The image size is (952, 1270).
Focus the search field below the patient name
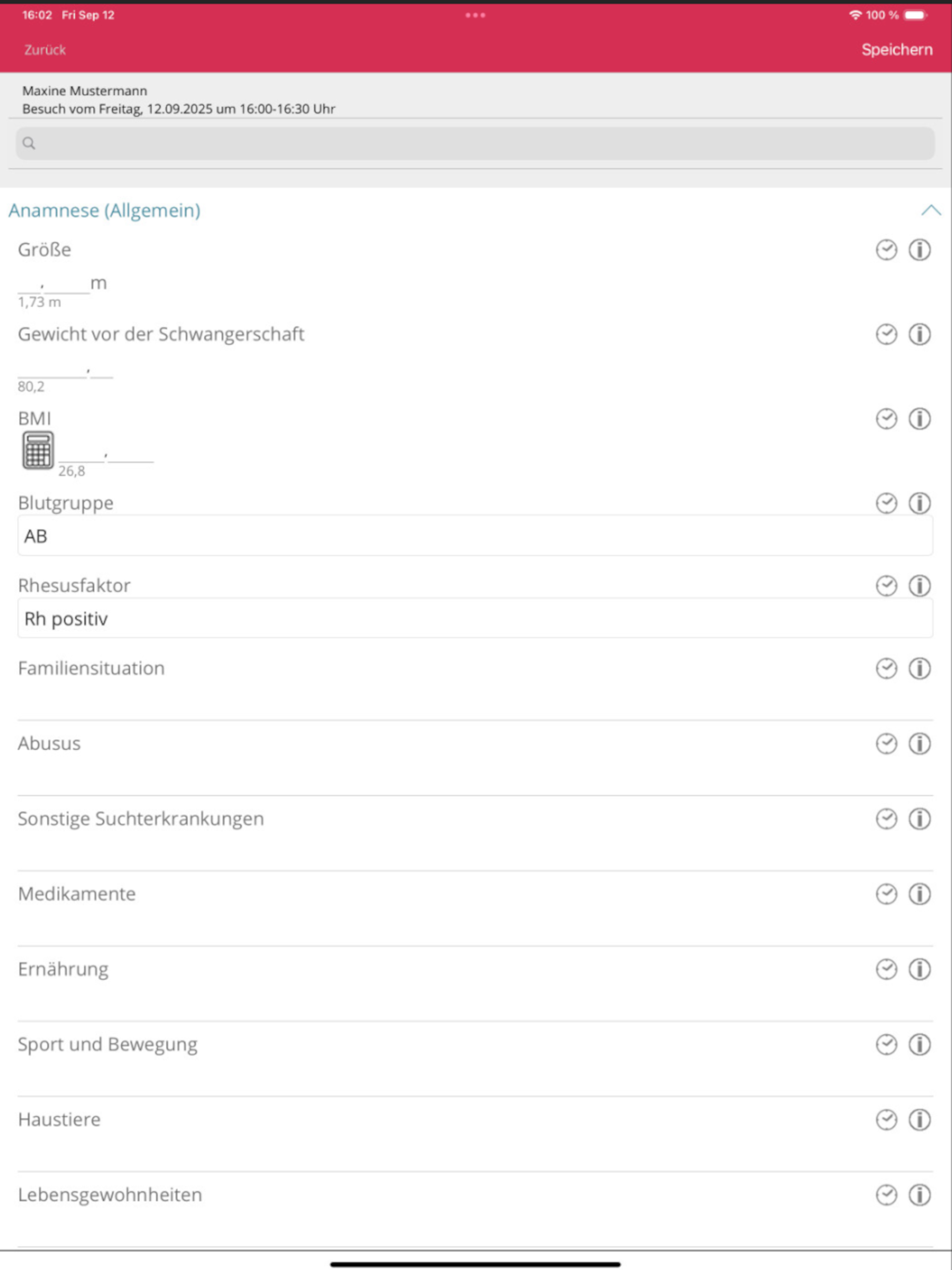click(x=475, y=144)
